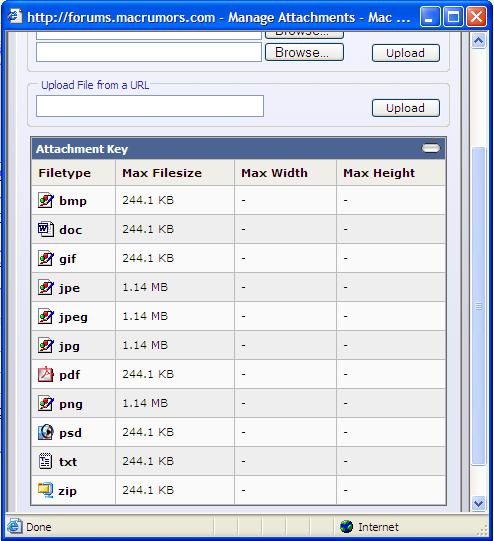The image size is (494, 541).
Task: Click the IE icon beside Done in status bar
Action: 14,526
